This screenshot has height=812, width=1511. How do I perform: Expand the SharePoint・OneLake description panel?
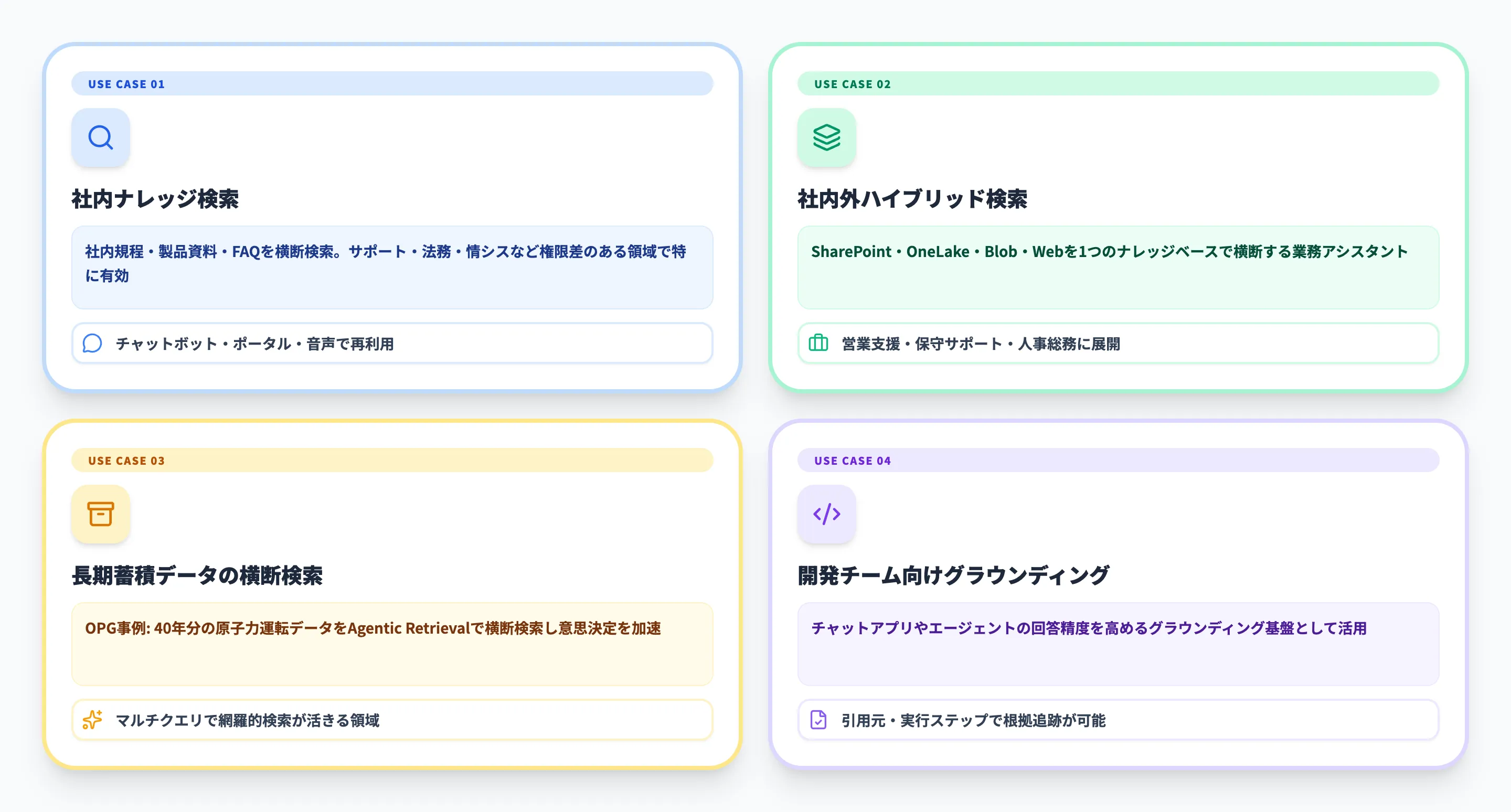(1118, 268)
